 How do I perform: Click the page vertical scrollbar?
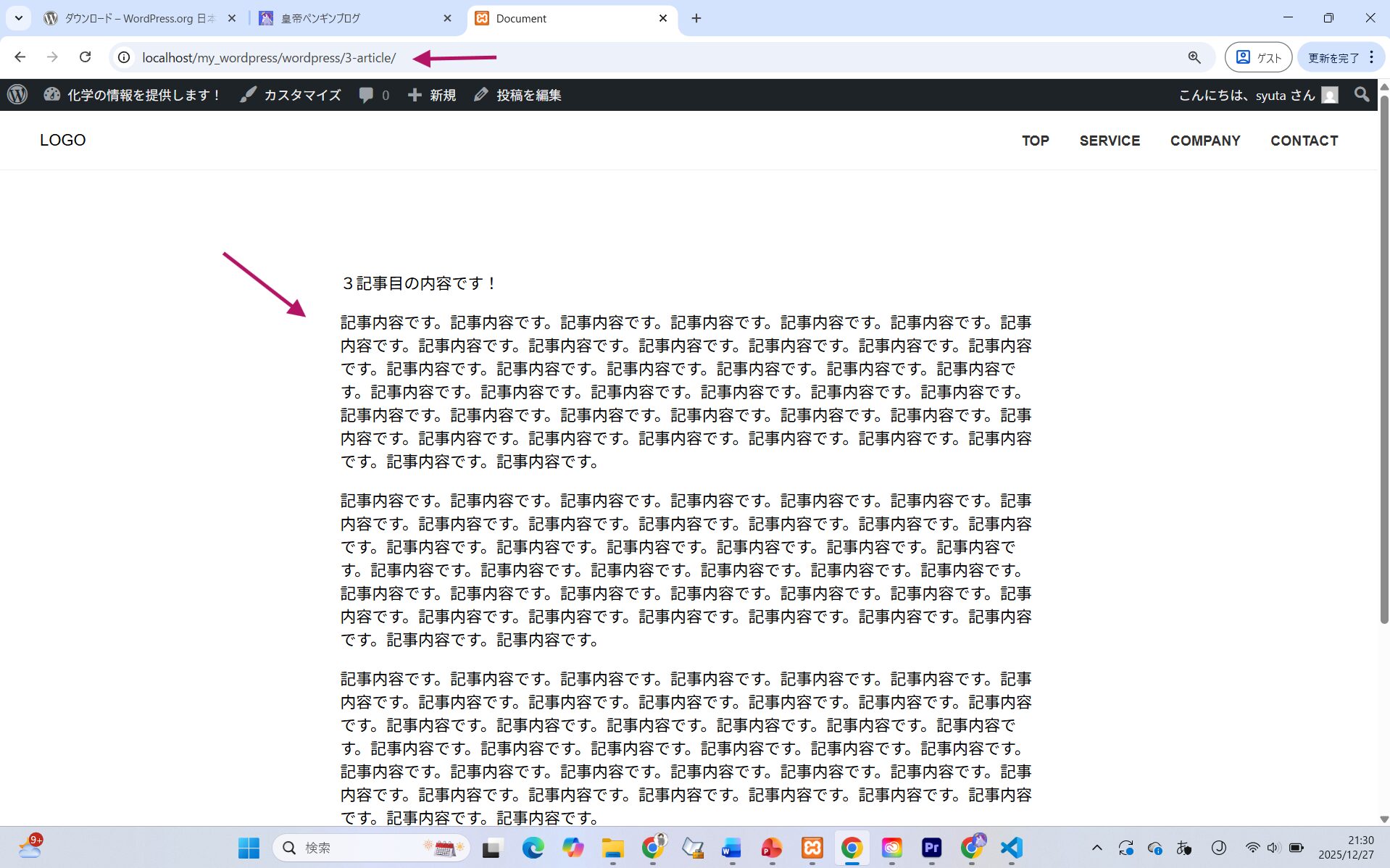point(1383,362)
